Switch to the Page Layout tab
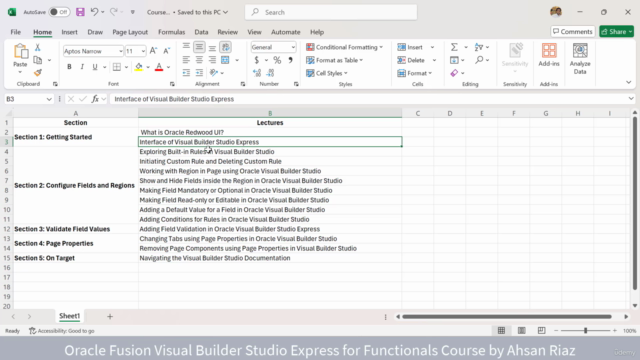 coord(130,32)
